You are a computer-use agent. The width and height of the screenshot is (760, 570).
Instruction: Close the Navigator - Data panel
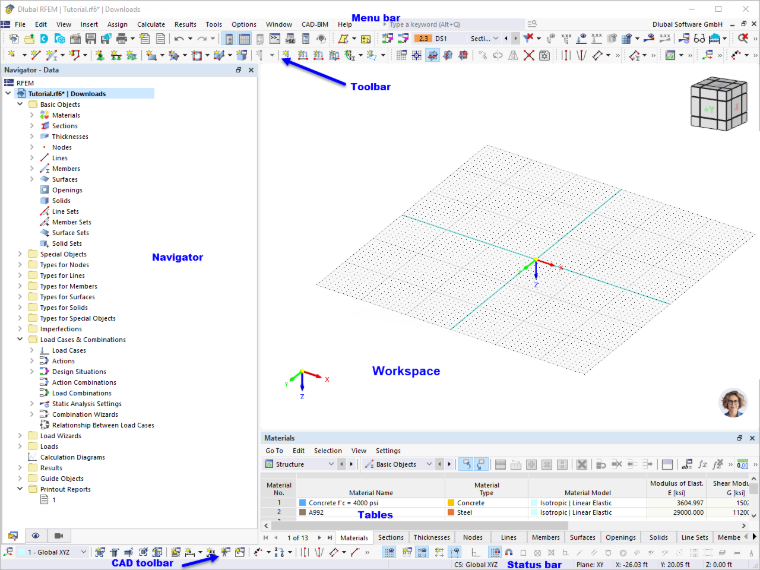251,70
